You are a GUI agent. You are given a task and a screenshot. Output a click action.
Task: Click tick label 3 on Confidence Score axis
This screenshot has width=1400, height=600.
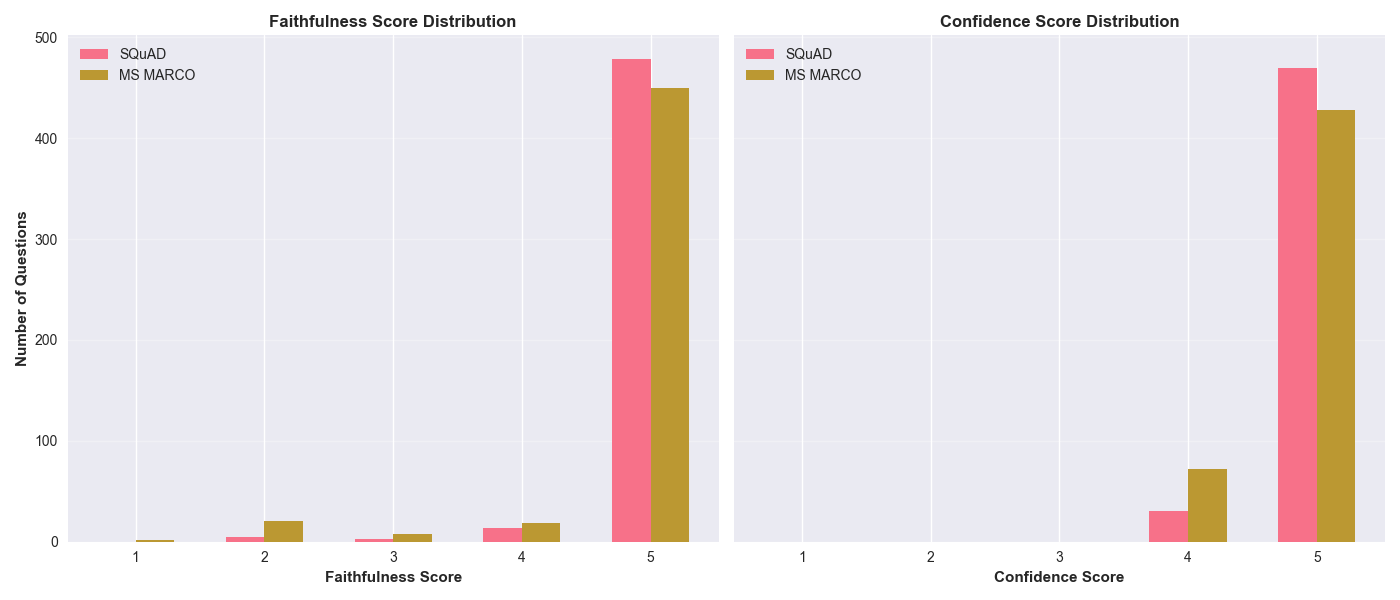pos(1060,556)
